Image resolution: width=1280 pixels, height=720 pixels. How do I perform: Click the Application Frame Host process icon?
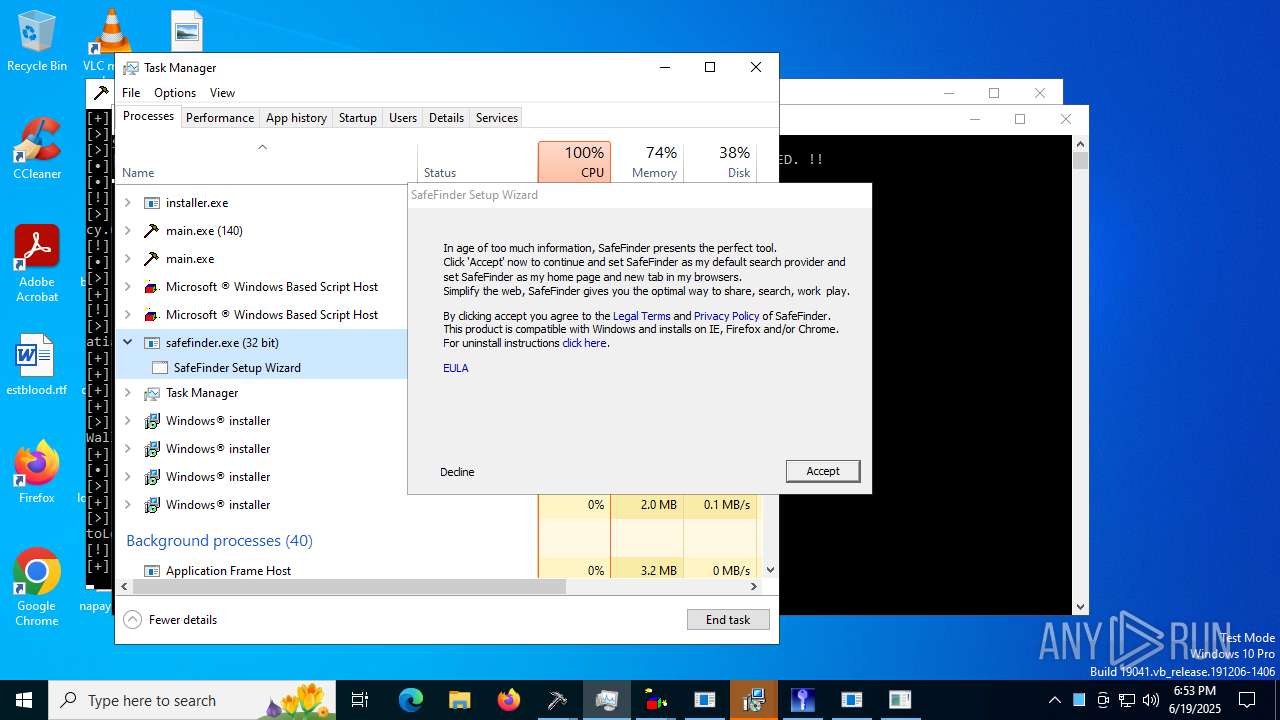tap(151, 571)
